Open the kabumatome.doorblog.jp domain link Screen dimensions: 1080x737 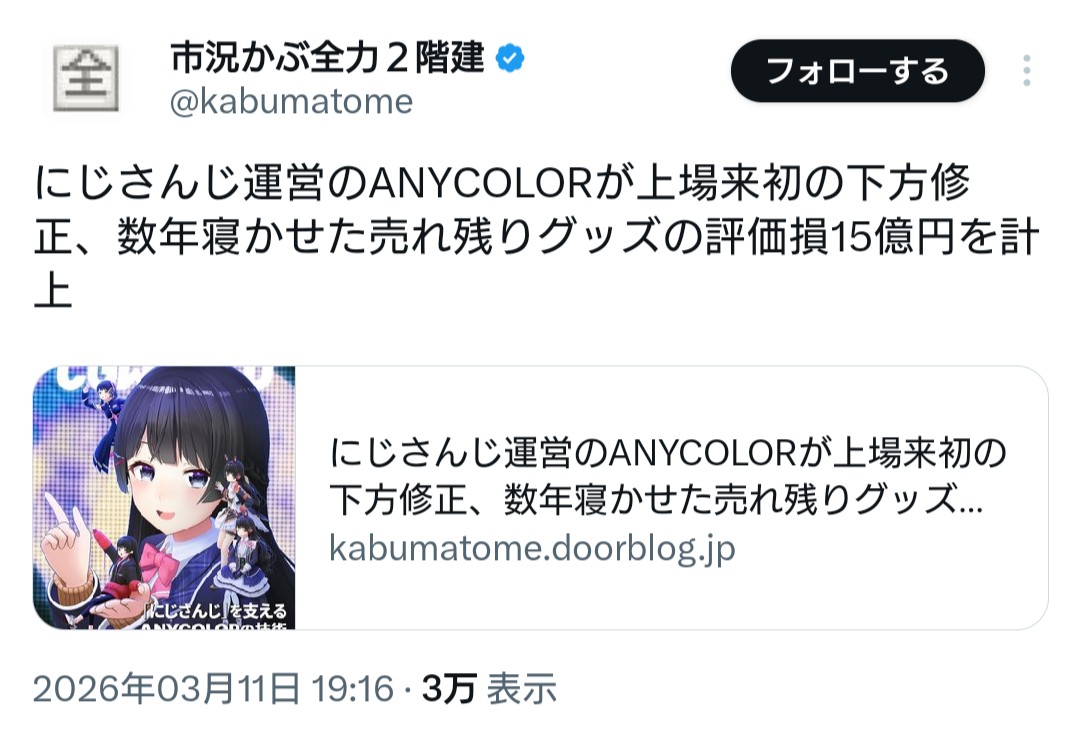point(532,548)
